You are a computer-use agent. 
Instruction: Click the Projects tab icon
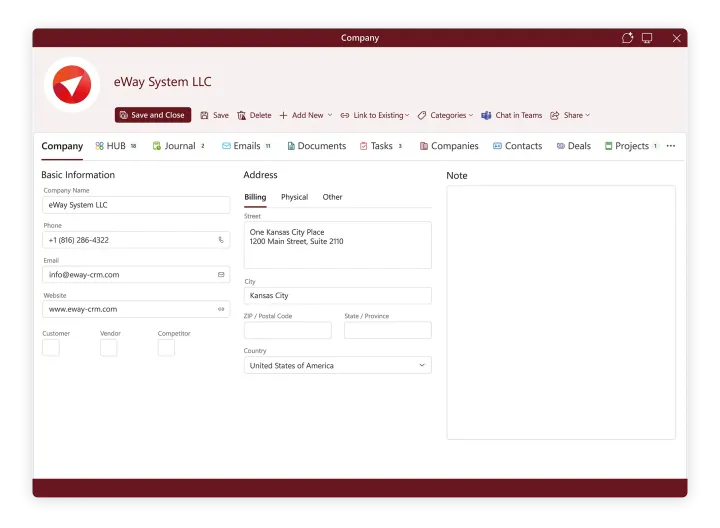pos(608,146)
